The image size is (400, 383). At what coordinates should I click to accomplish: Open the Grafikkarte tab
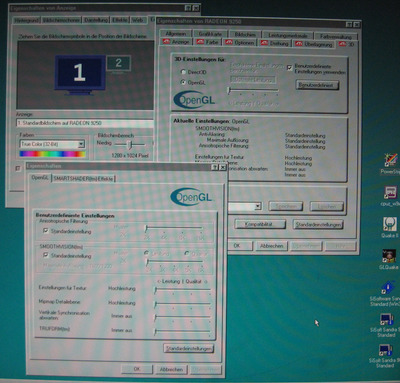[x=210, y=34]
